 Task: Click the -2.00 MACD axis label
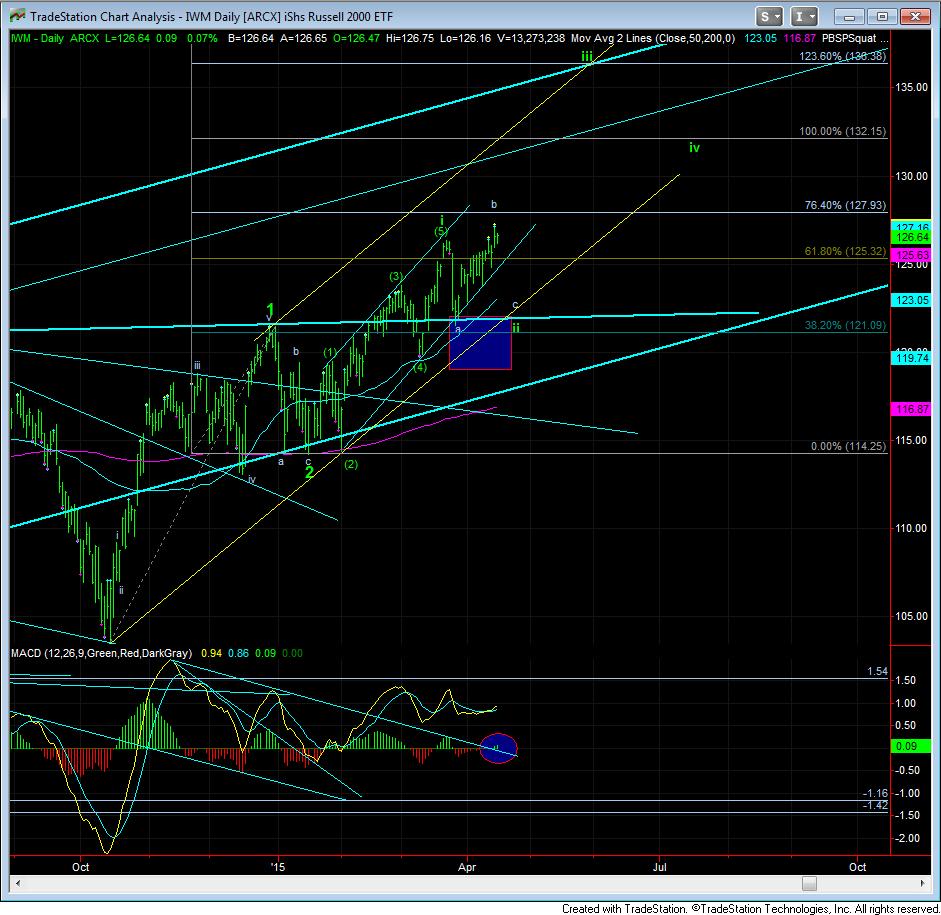point(907,838)
